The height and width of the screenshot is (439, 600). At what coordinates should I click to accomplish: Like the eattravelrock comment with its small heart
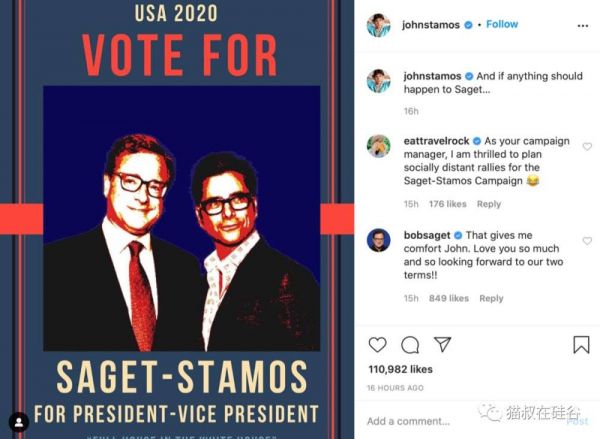pos(587,147)
